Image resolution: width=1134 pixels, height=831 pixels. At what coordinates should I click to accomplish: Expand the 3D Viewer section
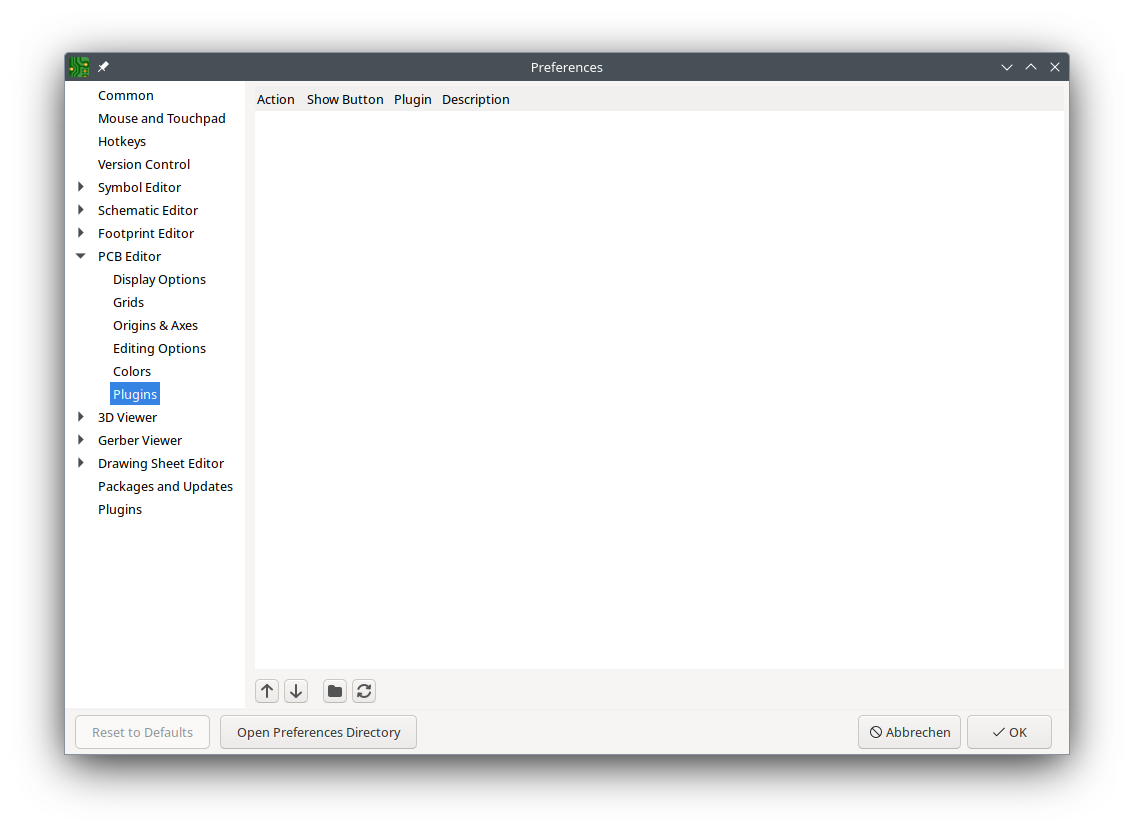tap(81, 417)
